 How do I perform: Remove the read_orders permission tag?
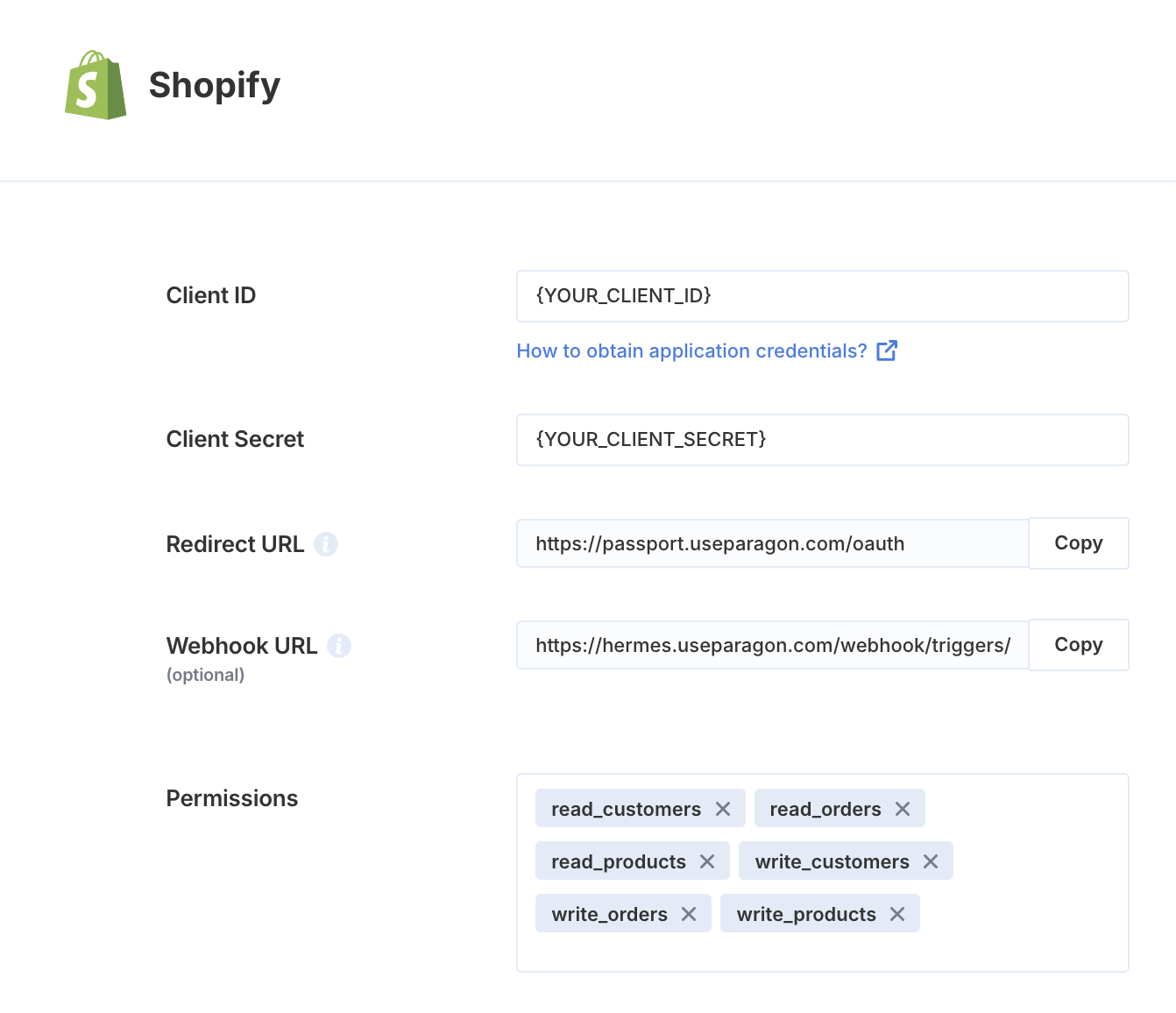pyautogui.click(x=903, y=809)
